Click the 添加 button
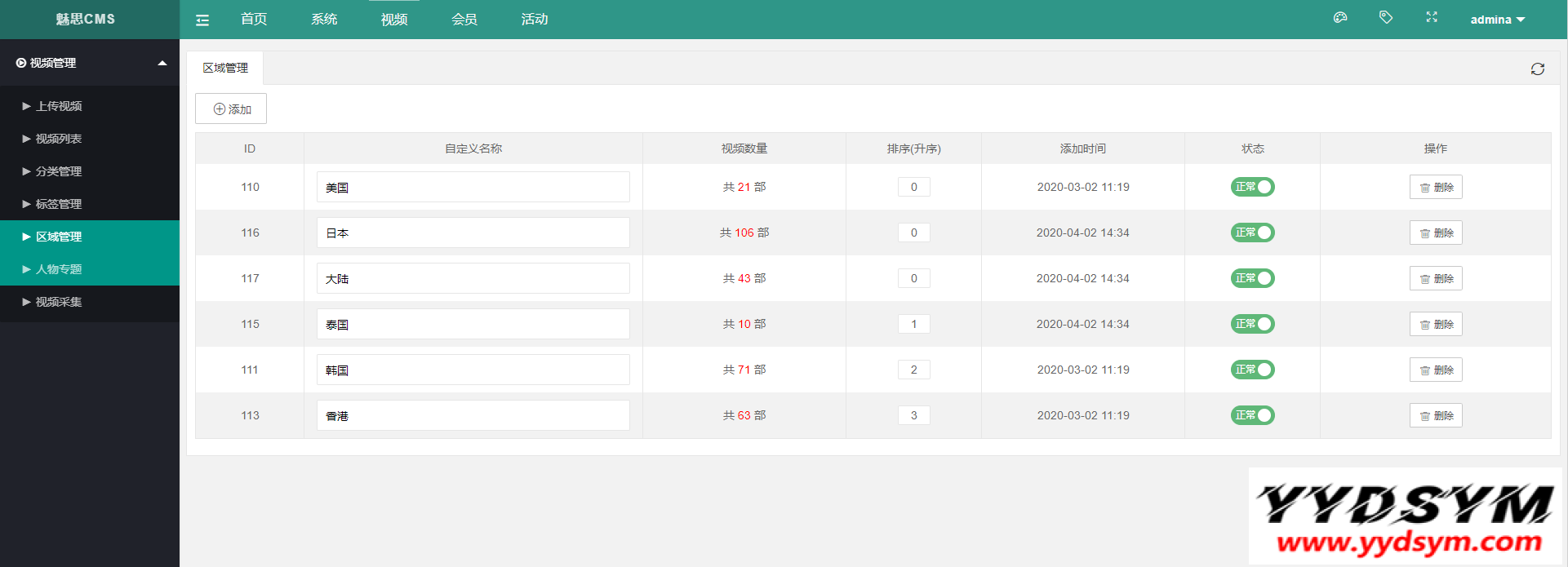 click(x=231, y=109)
